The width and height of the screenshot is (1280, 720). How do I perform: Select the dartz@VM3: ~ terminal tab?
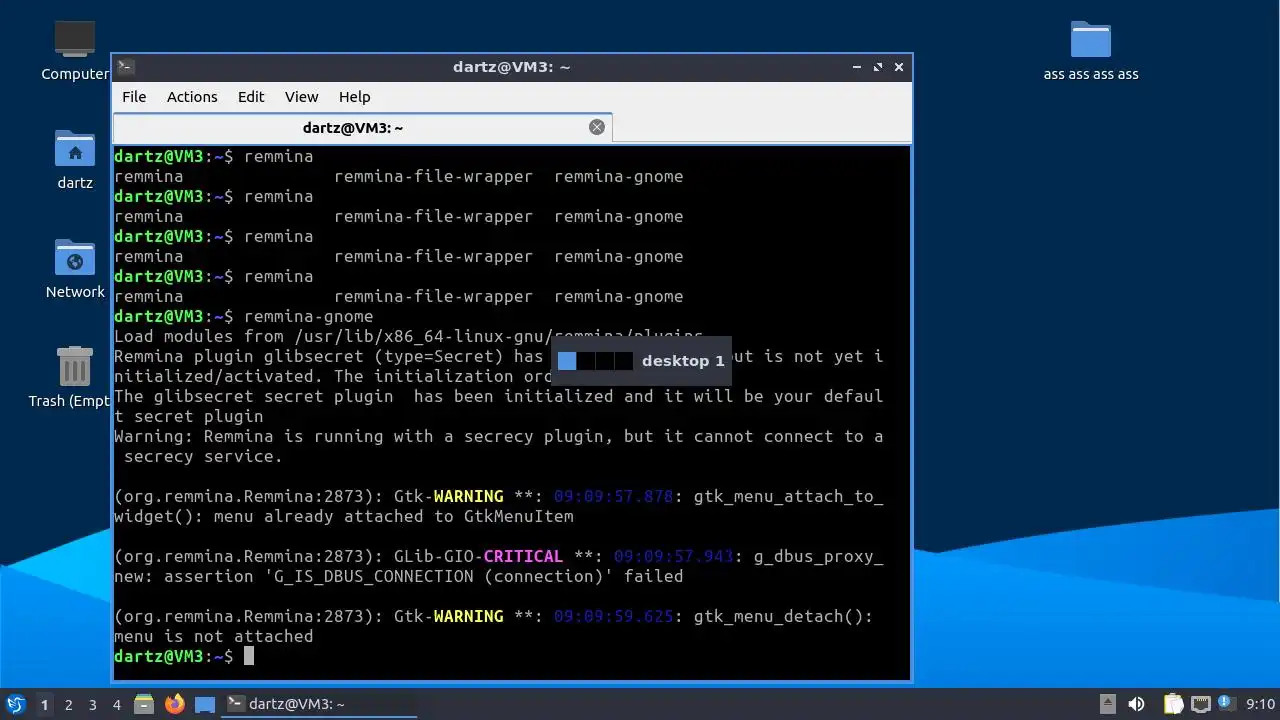click(x=362, y=128)
